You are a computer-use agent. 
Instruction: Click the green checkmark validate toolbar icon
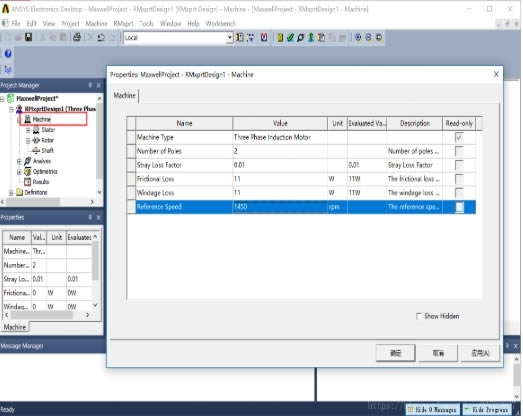coord(290,37)
